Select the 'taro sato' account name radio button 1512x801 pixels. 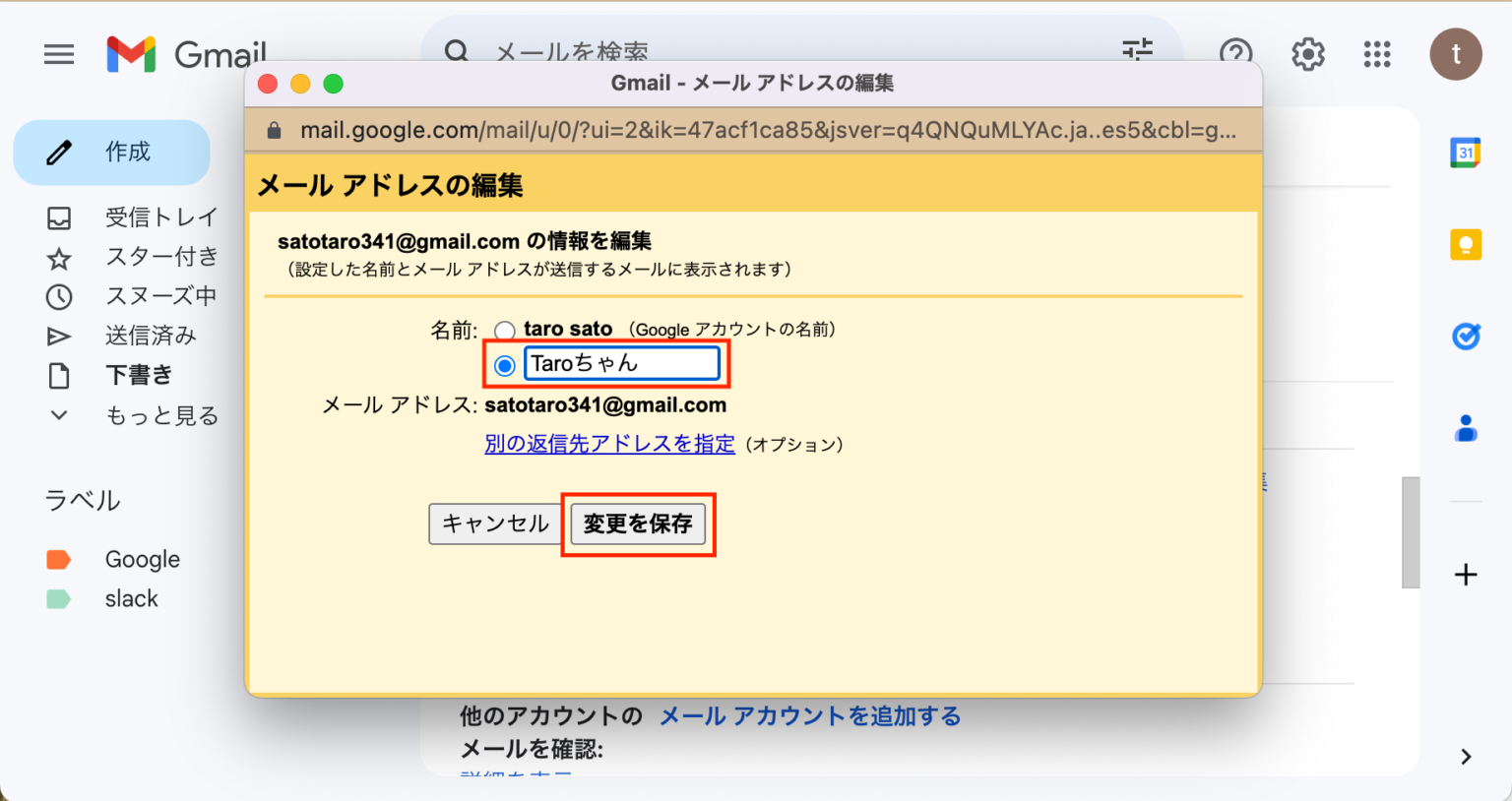click(504, 330)
